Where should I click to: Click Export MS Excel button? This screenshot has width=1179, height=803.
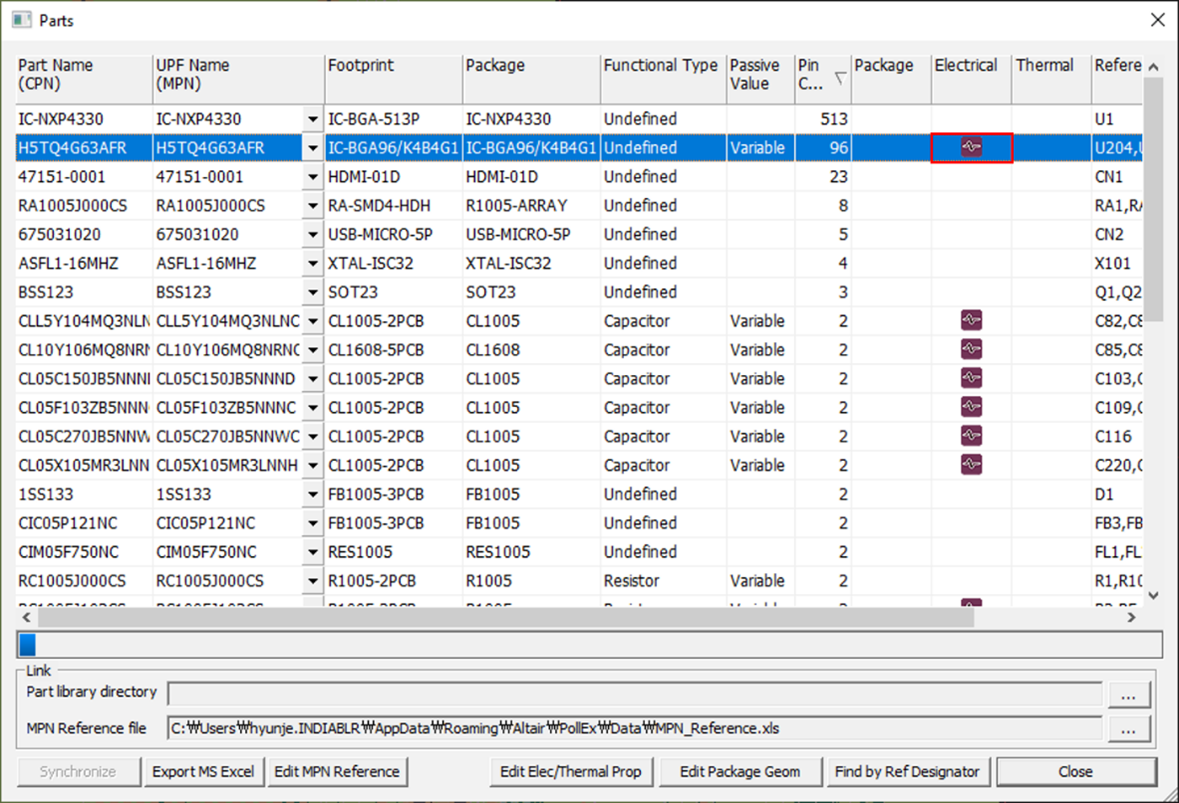tap(205, 772)
